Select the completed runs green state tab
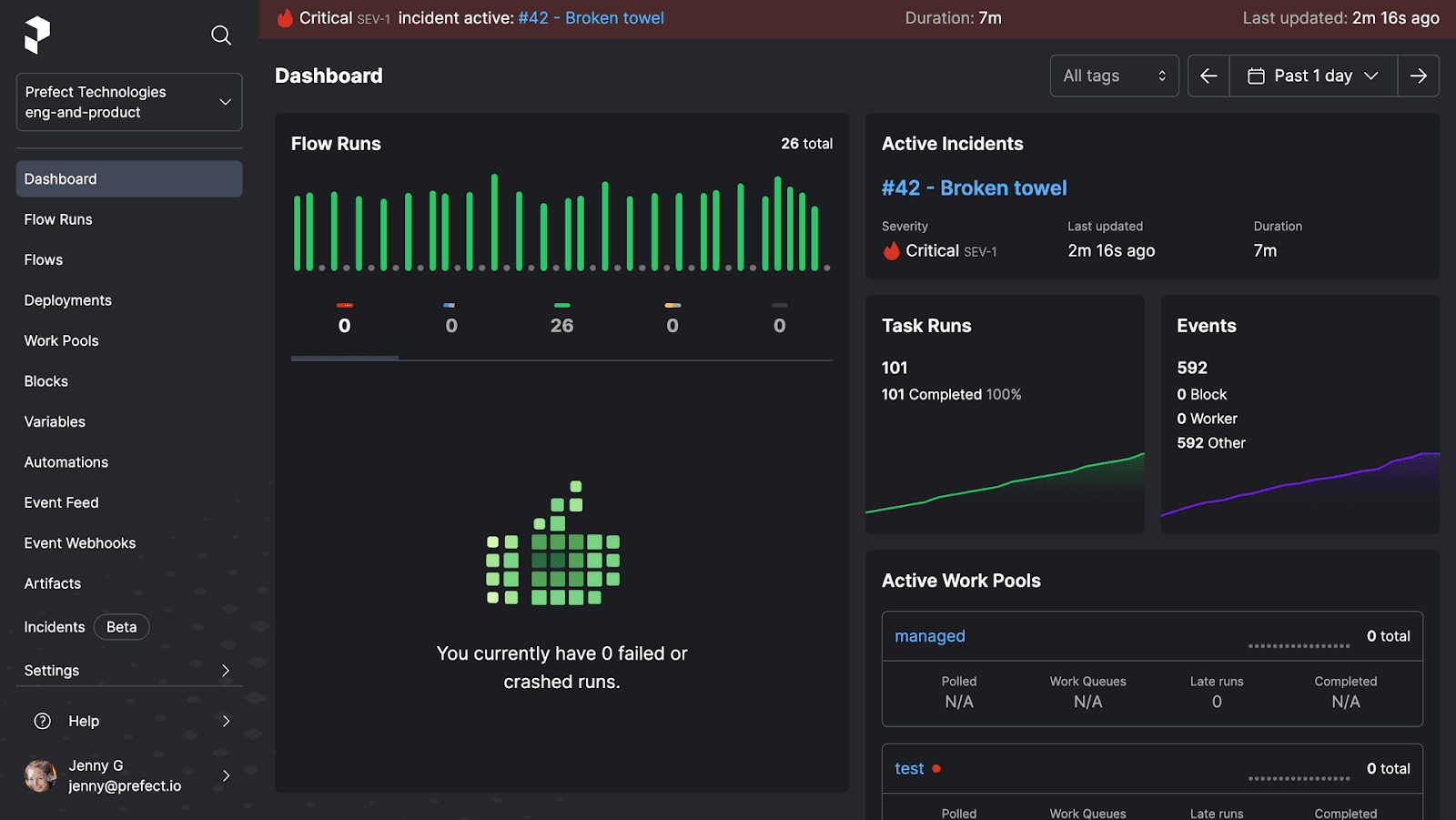1456x820 pixels. (x=561, y=319)
